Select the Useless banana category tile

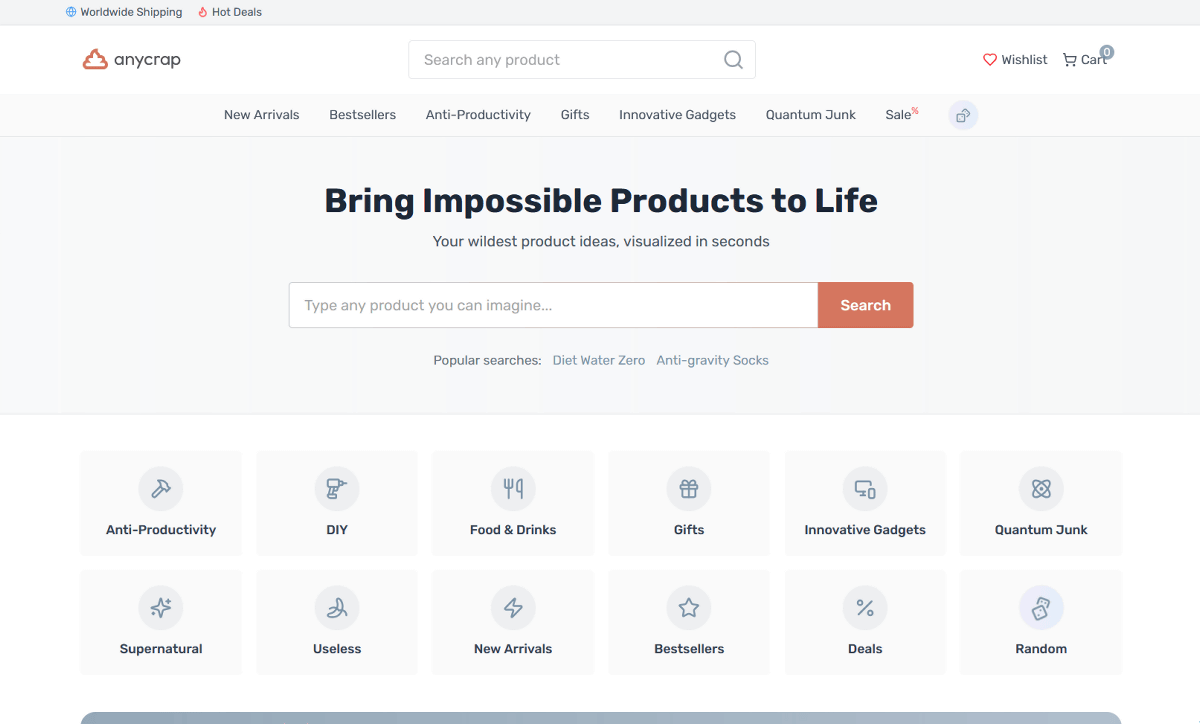[x=337, y=622]
